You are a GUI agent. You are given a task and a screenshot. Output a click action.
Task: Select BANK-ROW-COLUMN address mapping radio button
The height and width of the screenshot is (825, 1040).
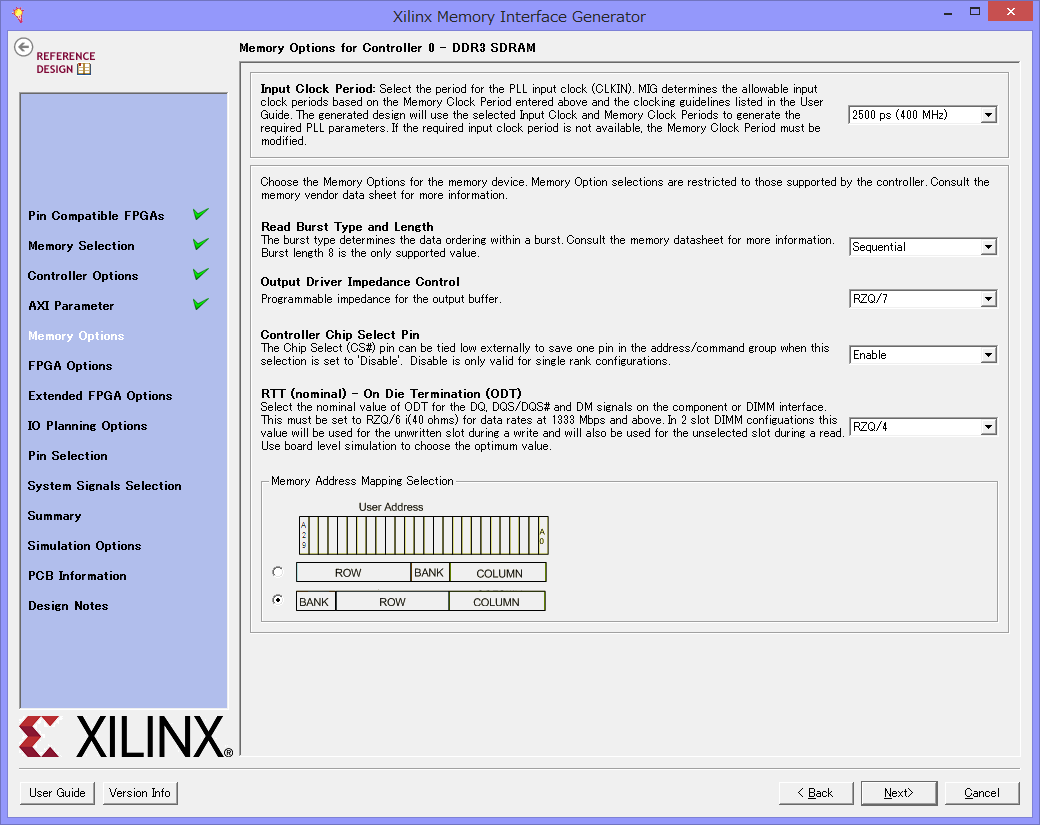tap(278, 601)
